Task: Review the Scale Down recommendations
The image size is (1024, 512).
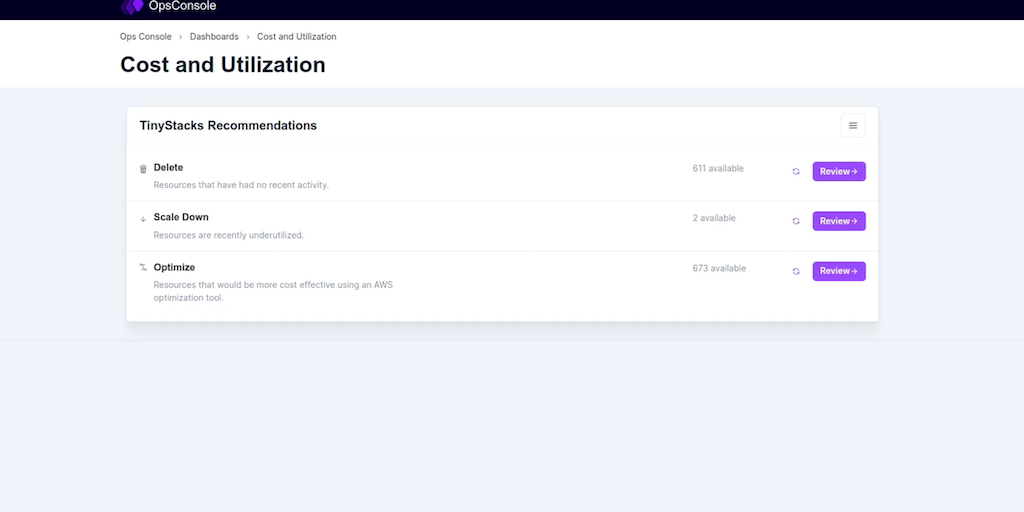Action: click(839, 221)
